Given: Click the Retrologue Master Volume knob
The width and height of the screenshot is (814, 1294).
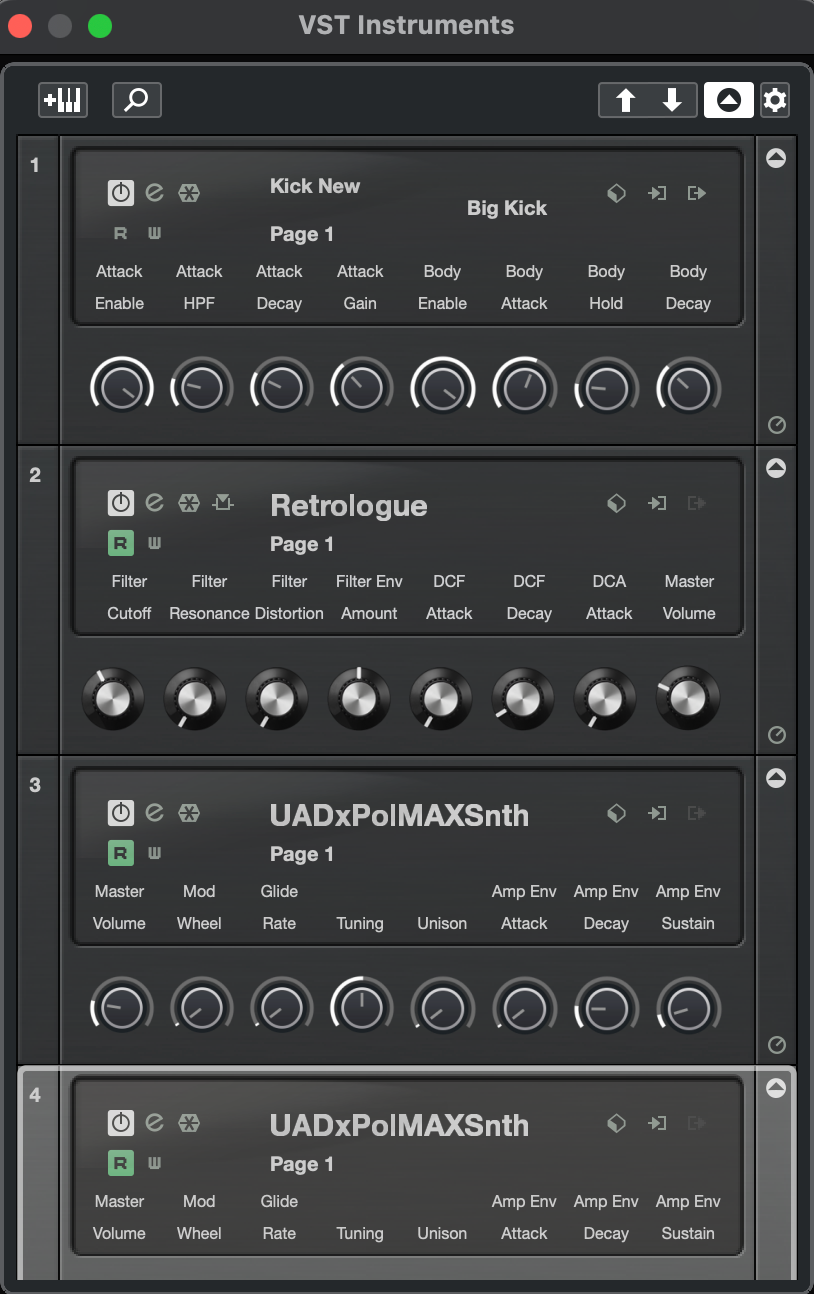Looking at the screenshot, I should coord(688,698).
